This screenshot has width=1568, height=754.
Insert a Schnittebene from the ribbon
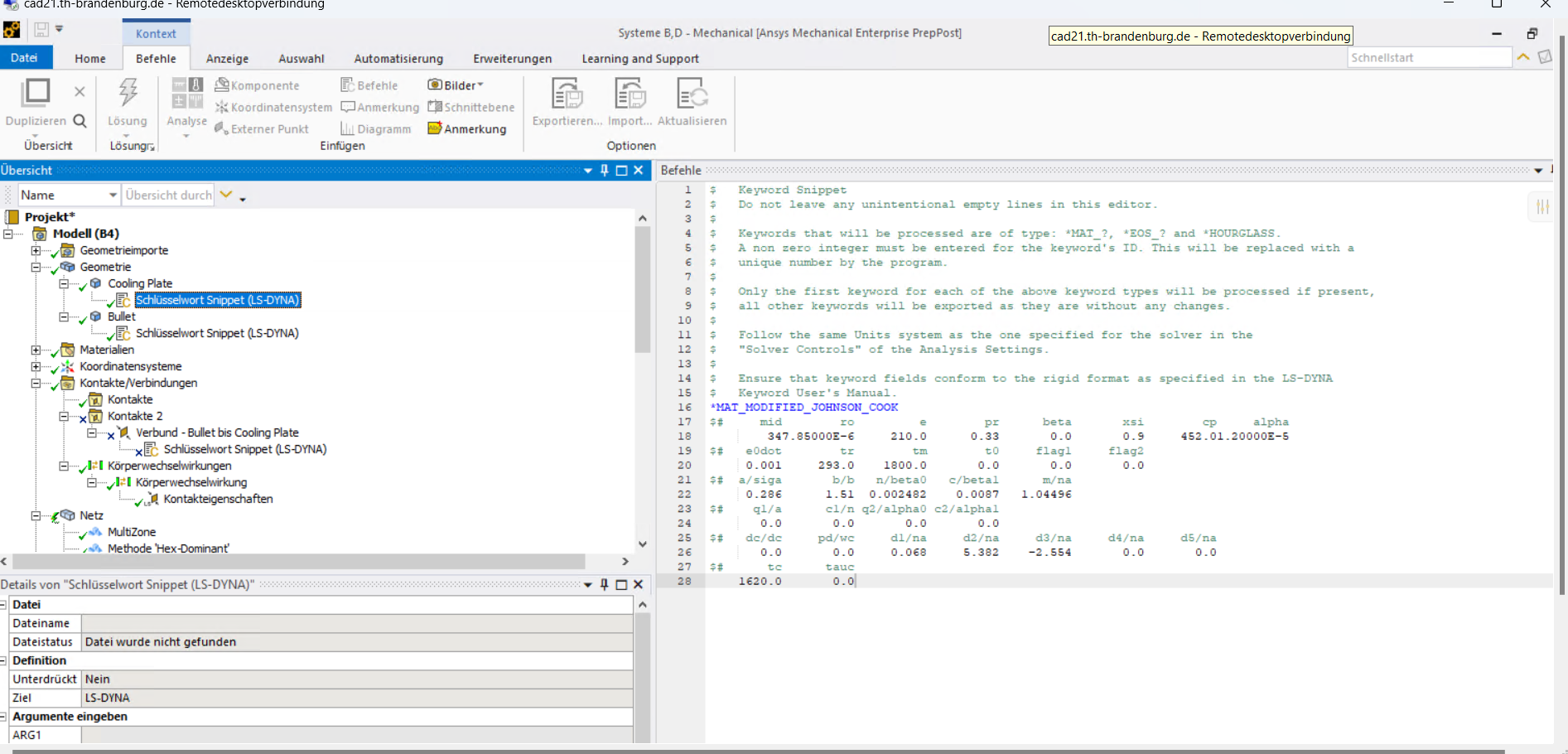point(471,107)
